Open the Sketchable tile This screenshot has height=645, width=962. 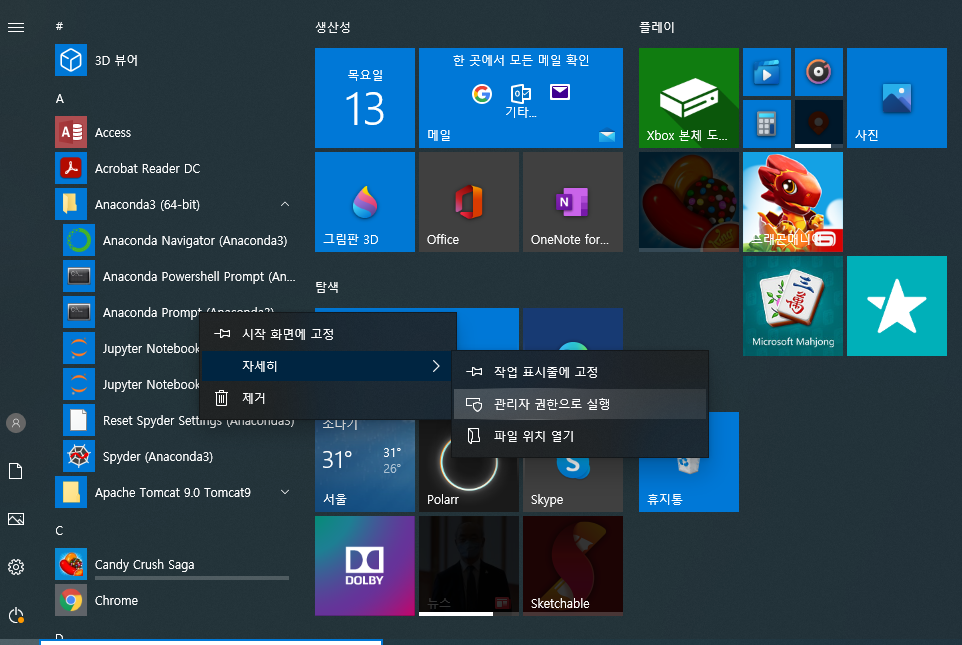(x=572, y=566)
